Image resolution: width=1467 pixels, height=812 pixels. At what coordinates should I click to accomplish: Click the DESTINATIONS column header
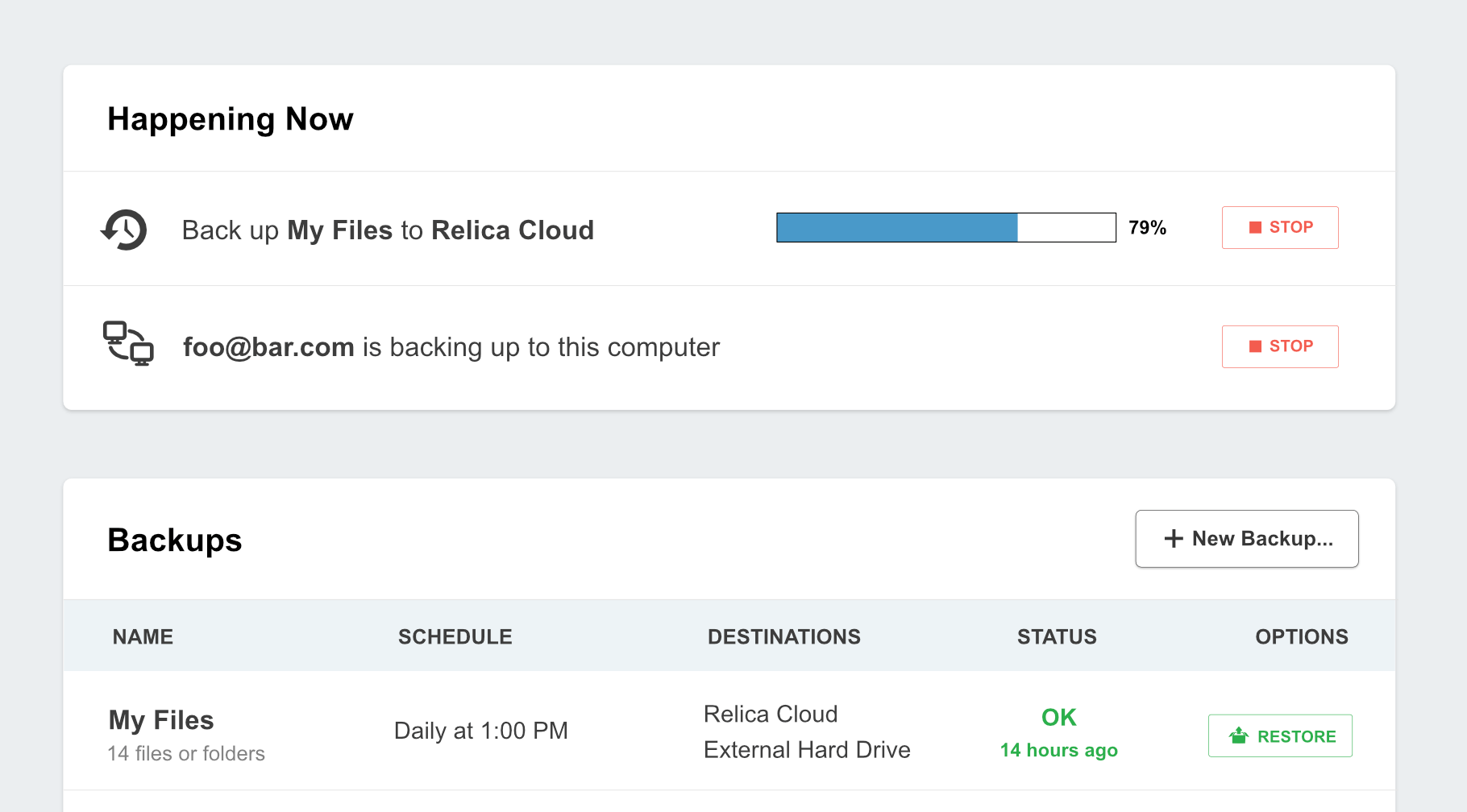tap(783, 636)
